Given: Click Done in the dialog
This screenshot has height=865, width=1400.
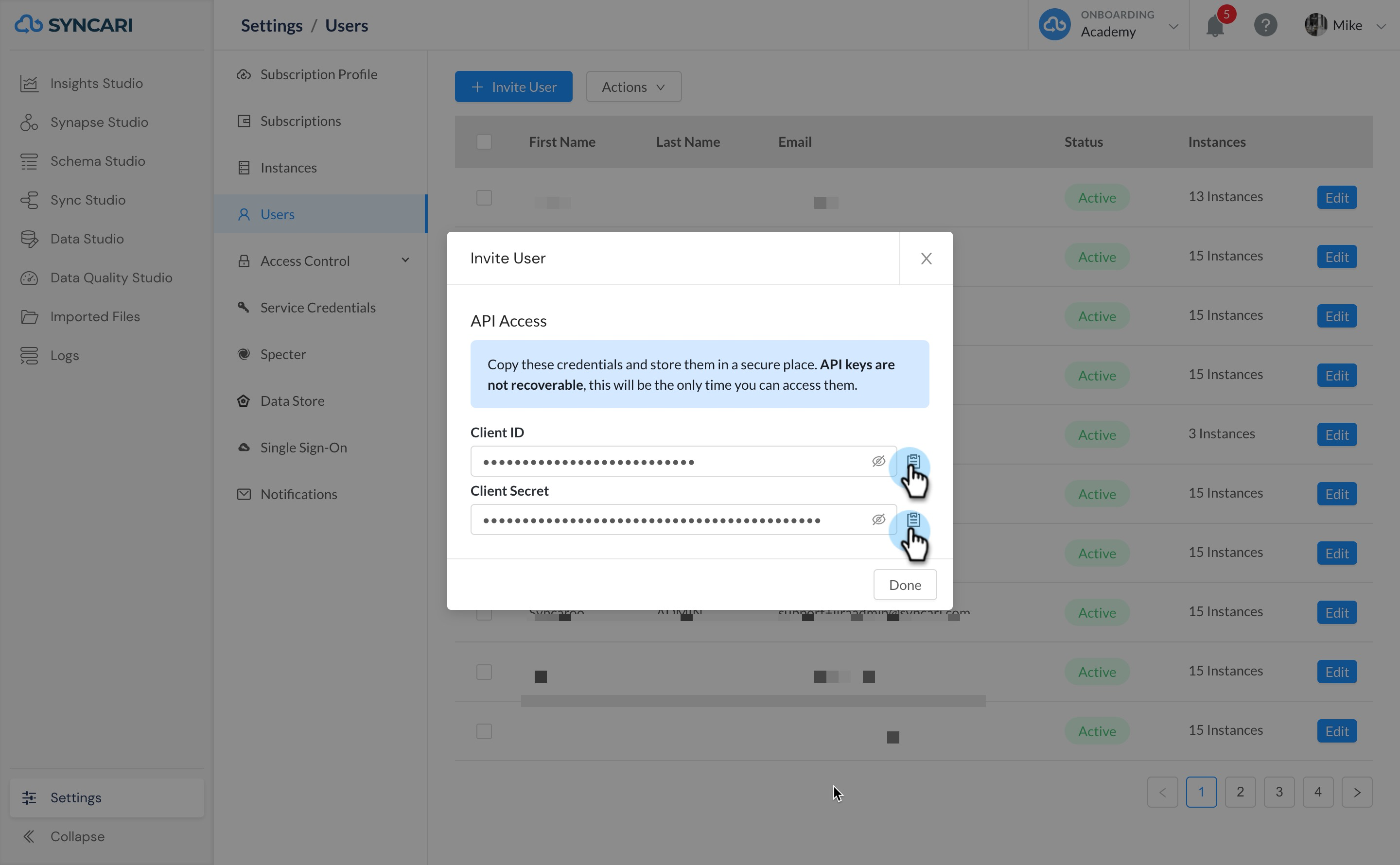Looking at the screenshot, I should pyautogui.click(x=905, y=585).
